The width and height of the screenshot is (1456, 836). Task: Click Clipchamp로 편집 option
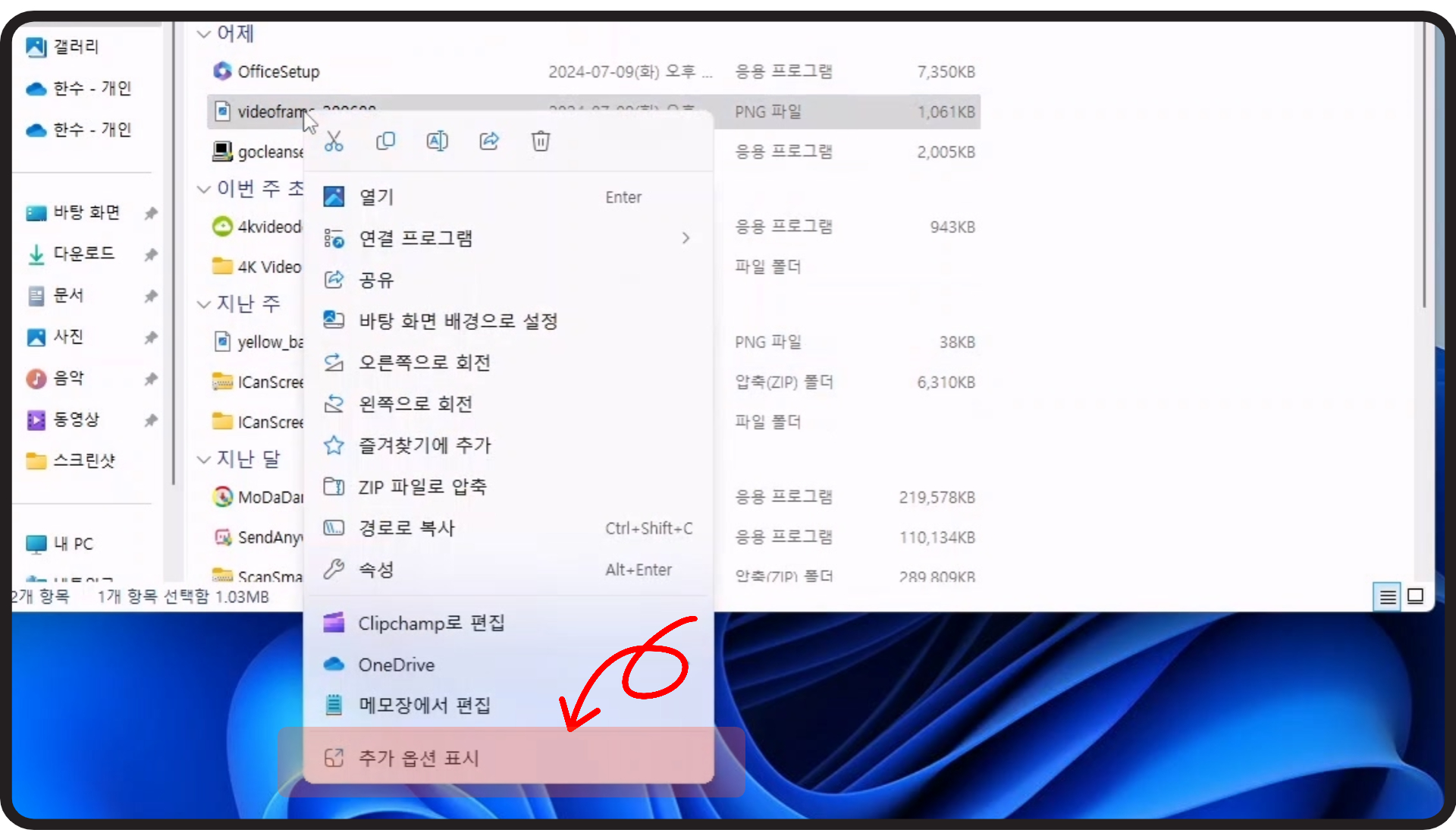point(431,624)
